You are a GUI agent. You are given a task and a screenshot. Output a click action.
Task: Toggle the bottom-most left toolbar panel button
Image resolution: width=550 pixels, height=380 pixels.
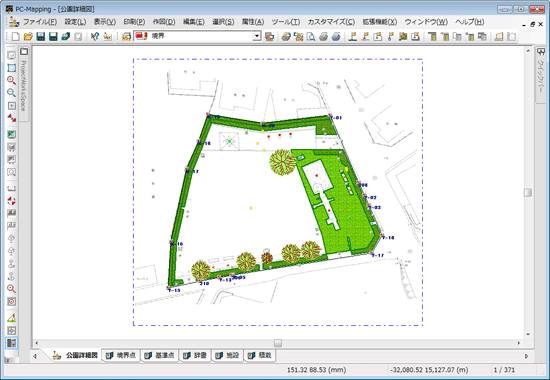(x=11, y=343)
